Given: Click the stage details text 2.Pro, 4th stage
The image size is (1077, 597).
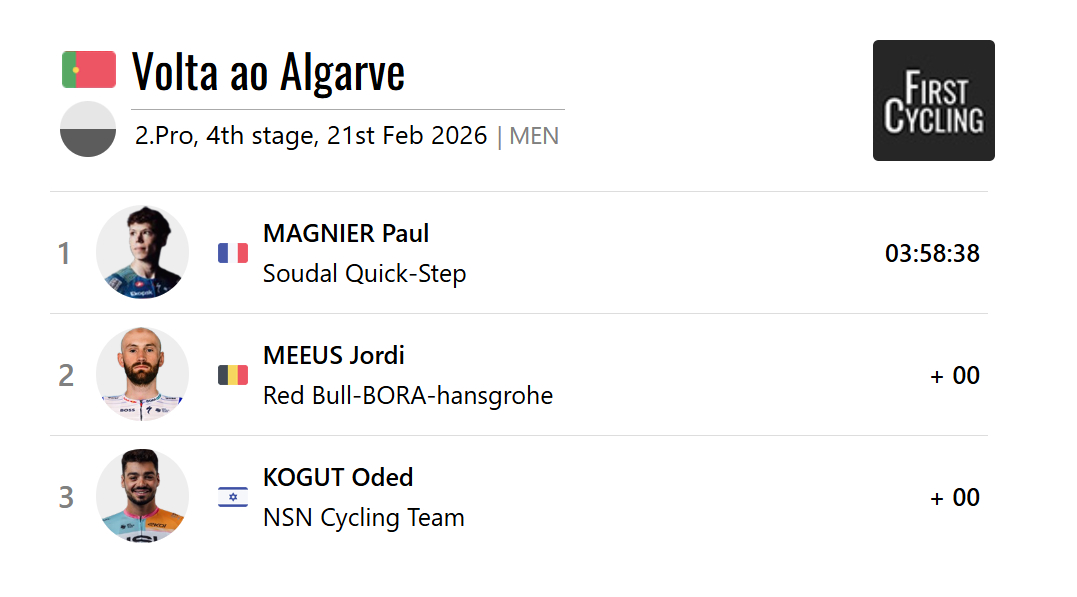Looking at the screenshot, I should pos(311,136).
